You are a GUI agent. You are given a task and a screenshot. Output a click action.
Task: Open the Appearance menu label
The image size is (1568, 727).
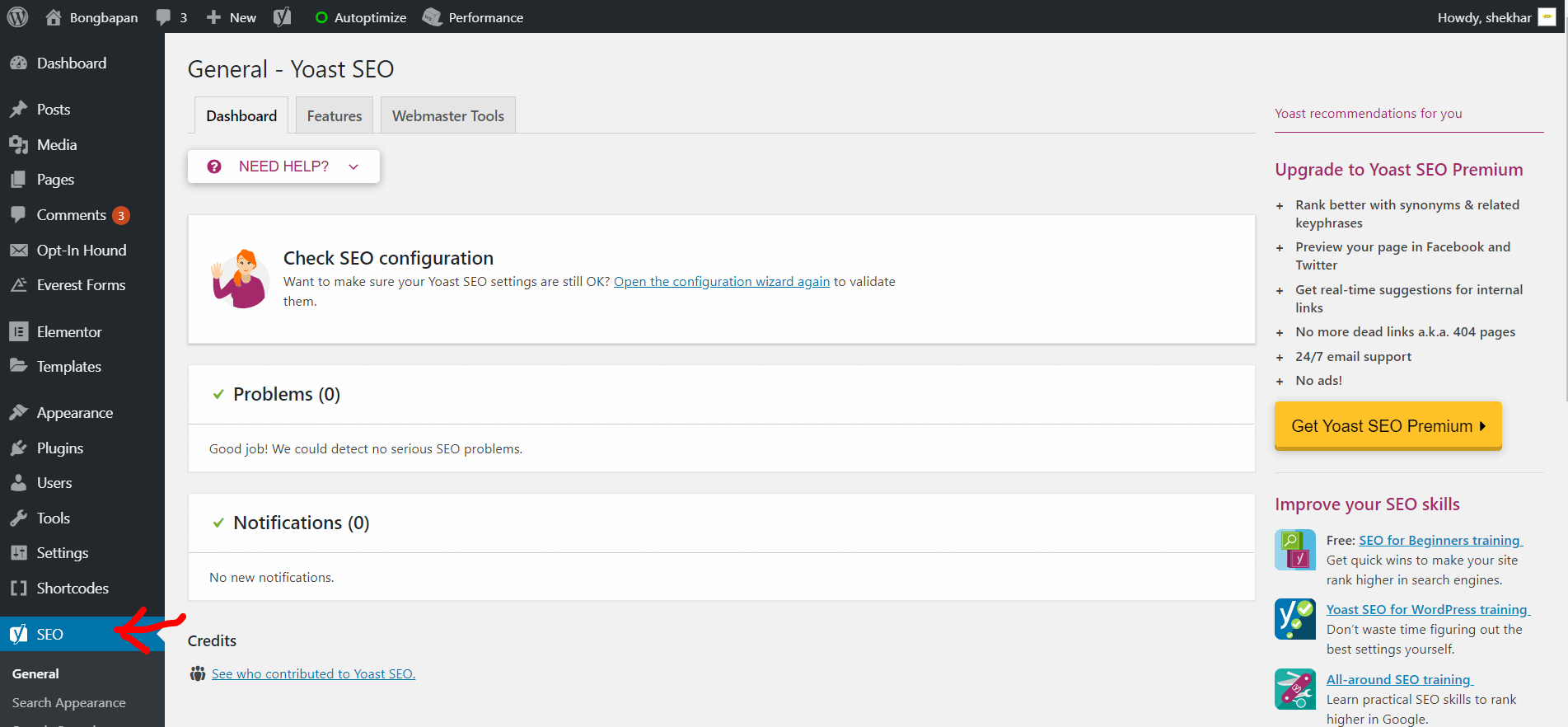pos(75,413)
